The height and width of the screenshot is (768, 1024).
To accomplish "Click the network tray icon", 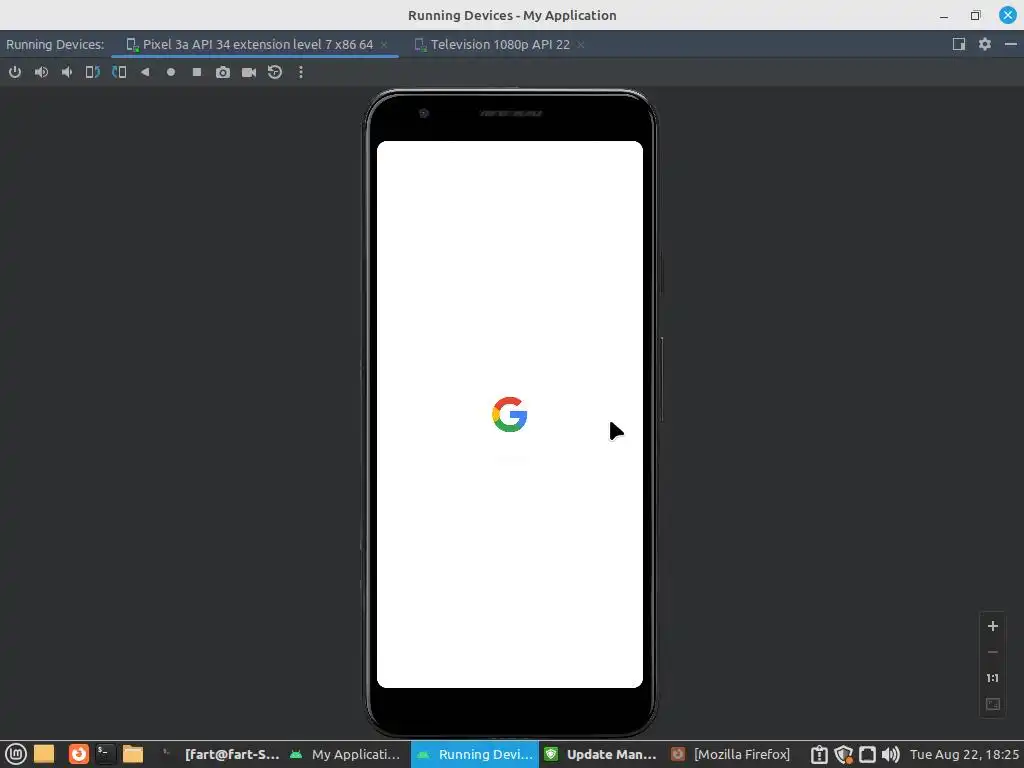I will [x=867, y=754].
